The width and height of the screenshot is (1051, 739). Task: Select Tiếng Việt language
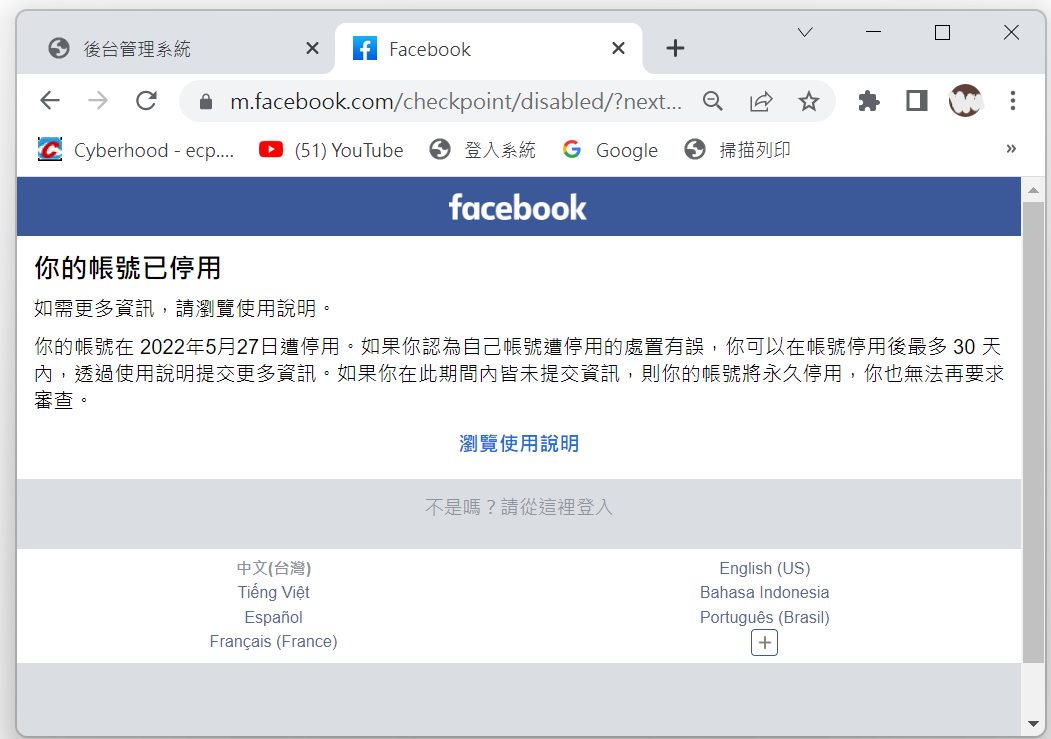pyautogui.click(x=273, y=592)
